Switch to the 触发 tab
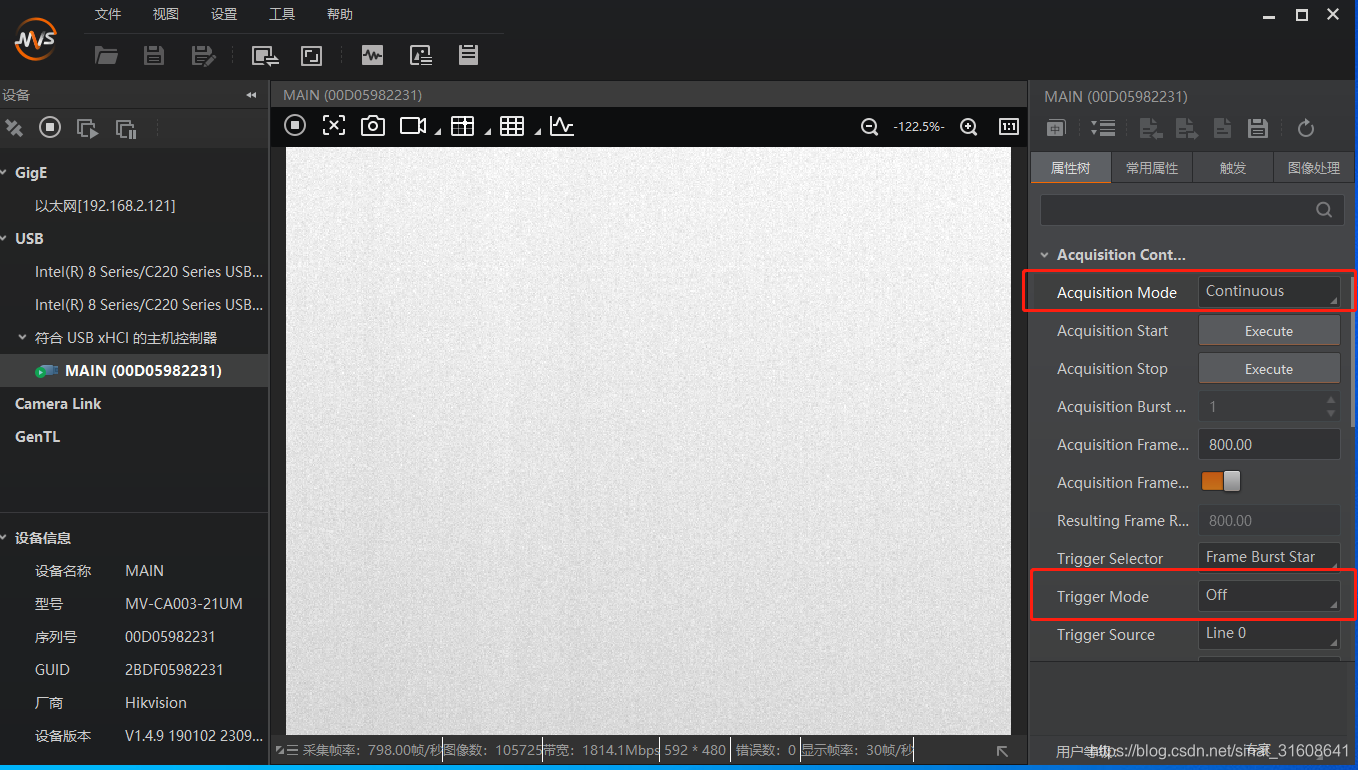 tap(1233, 168)
